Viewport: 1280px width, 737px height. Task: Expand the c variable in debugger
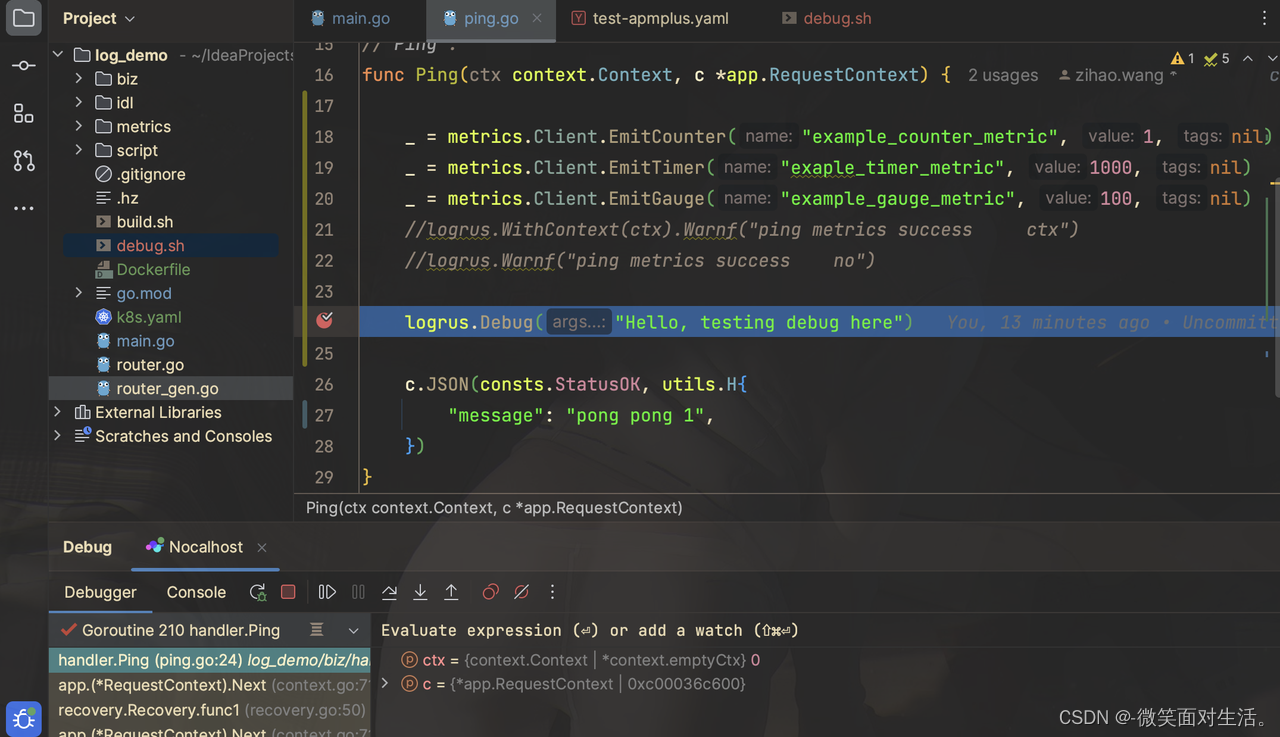[386, 684]
